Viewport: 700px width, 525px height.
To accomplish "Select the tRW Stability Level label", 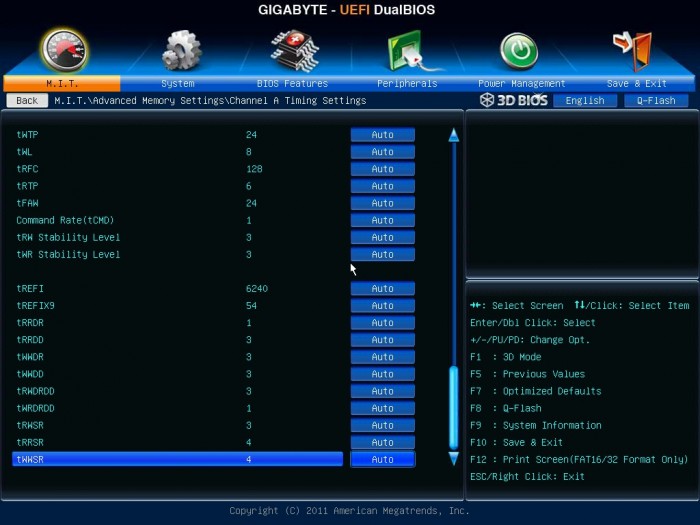I will (x=68, y=238).
